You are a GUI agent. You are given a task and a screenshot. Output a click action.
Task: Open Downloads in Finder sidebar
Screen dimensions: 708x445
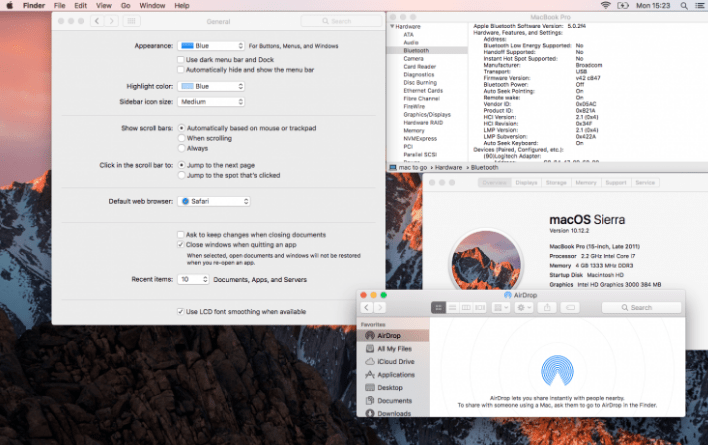coord(393,413)
